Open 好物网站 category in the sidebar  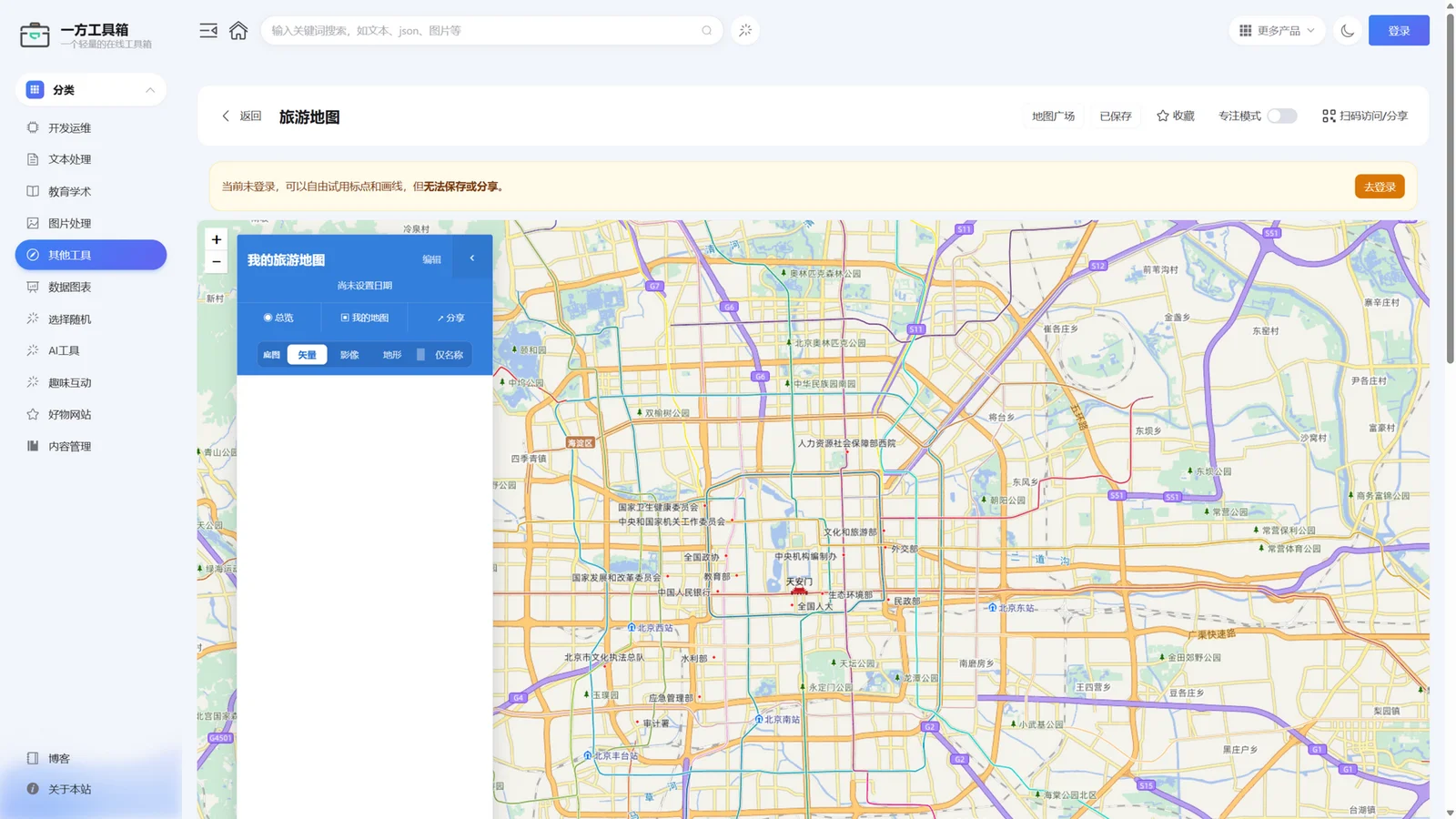pyautogui.click(x=91, y=414)
